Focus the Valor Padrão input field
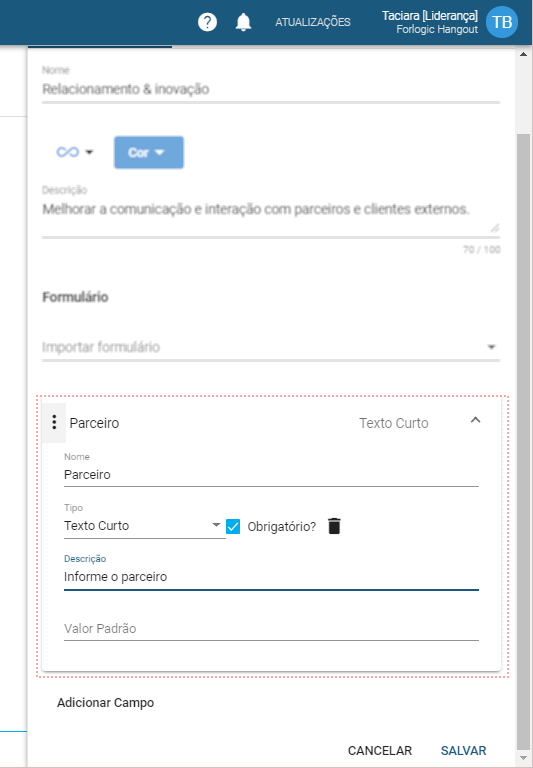Viewport: 533px width, 768px height. [x=271, y=629]
